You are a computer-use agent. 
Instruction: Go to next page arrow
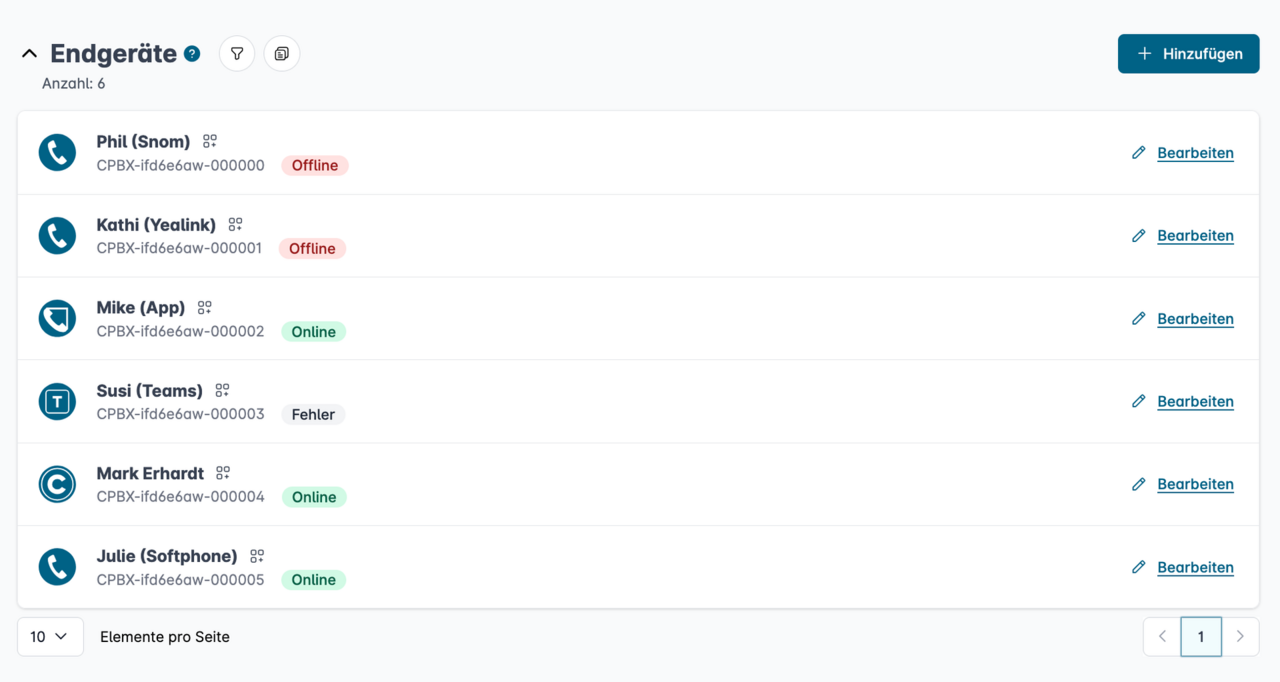coord(1240,637)
